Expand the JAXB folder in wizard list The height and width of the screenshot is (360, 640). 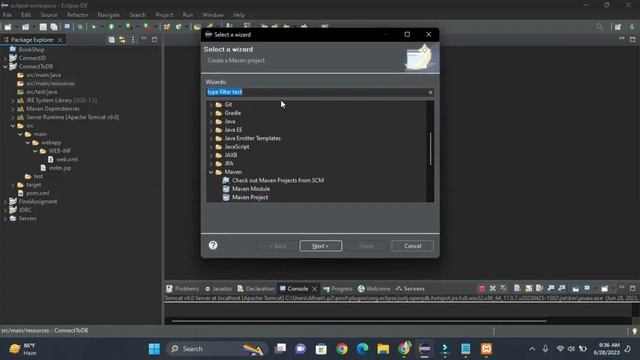211,156
